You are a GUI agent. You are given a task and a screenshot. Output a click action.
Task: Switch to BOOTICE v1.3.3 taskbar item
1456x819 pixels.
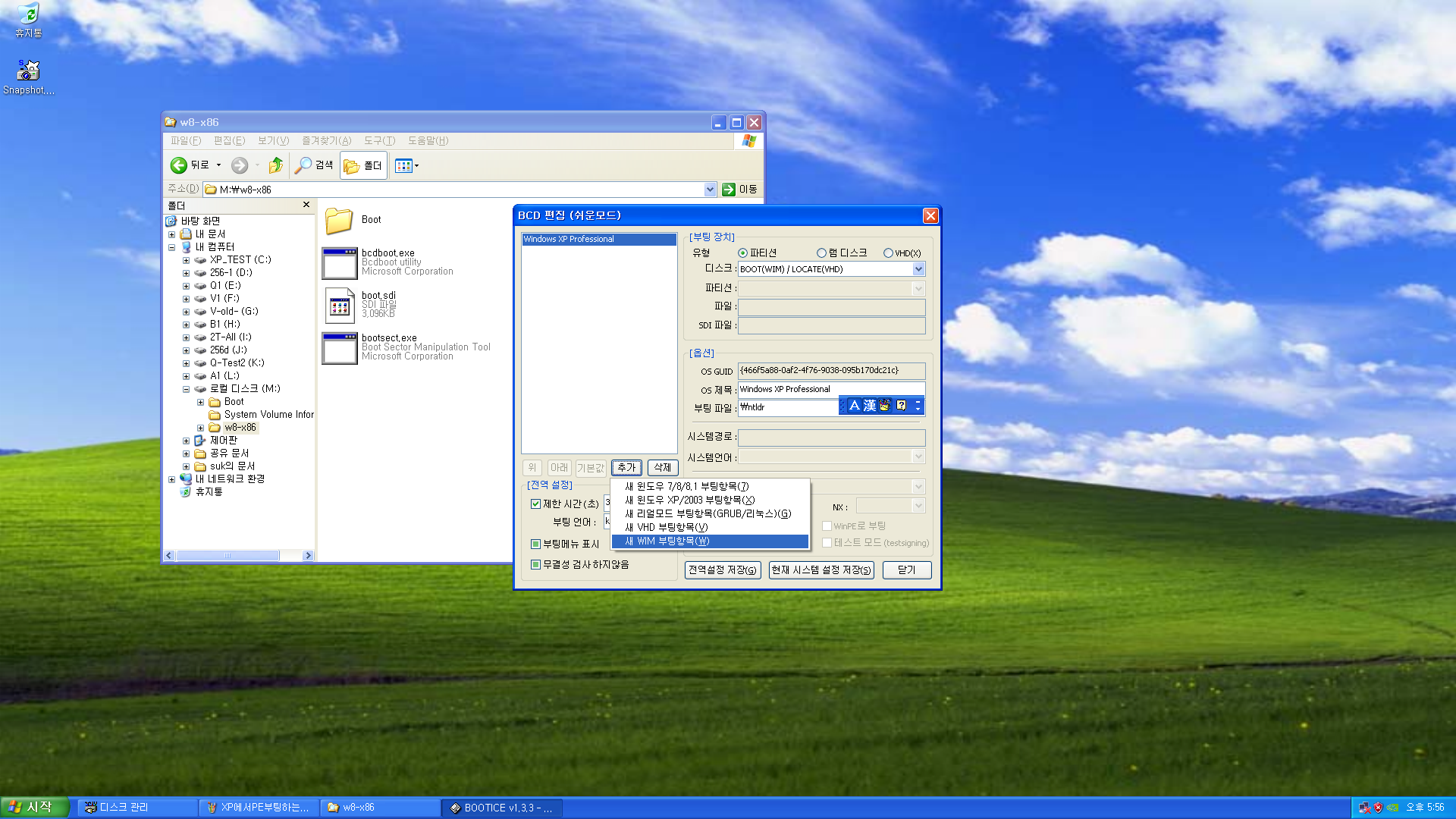pos(502,808)
